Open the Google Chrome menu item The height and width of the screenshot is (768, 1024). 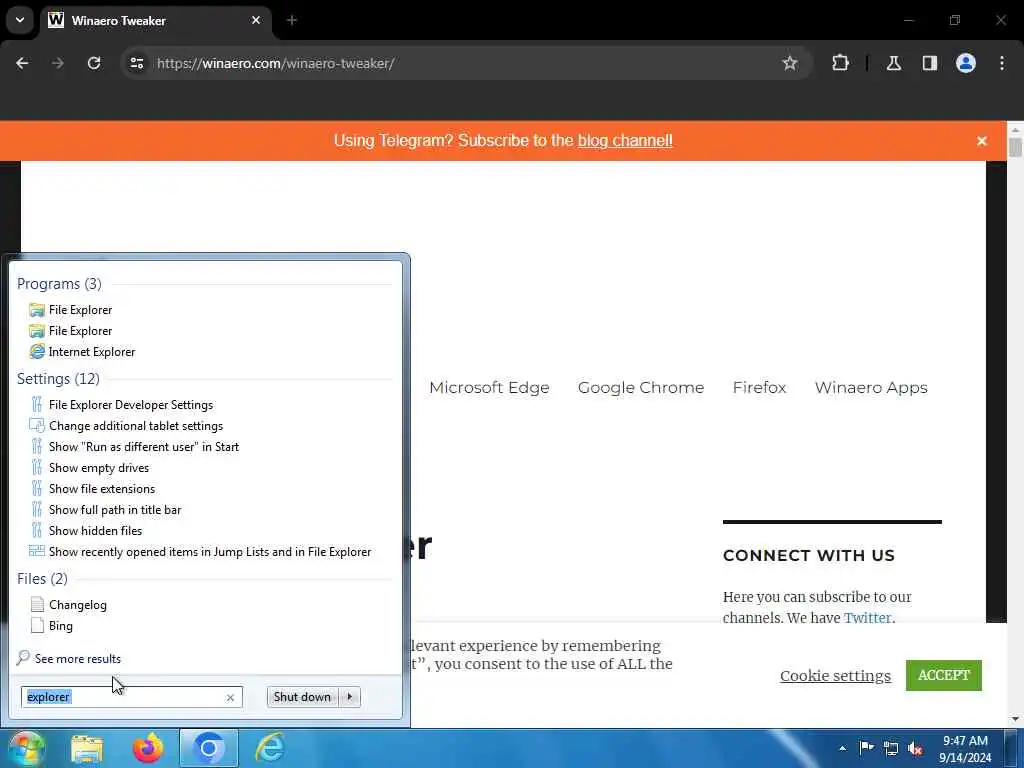641,387
